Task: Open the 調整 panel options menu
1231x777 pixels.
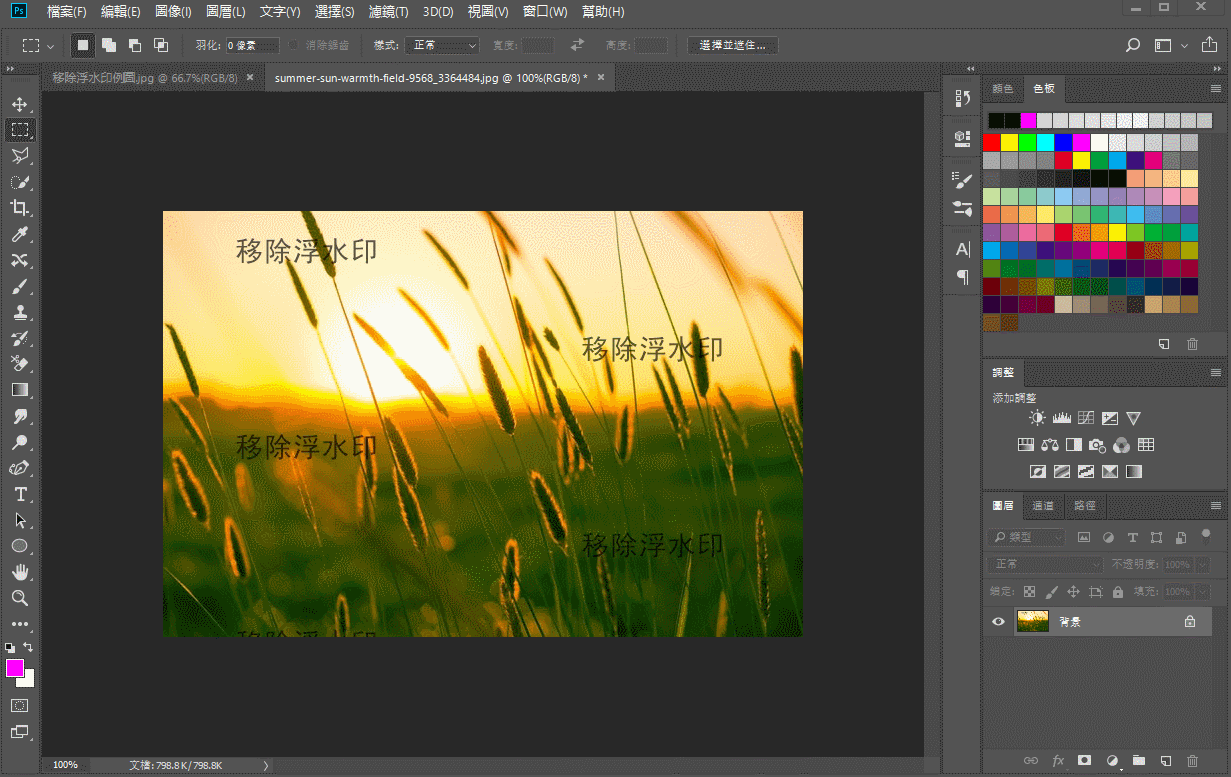Action: 1216,372
